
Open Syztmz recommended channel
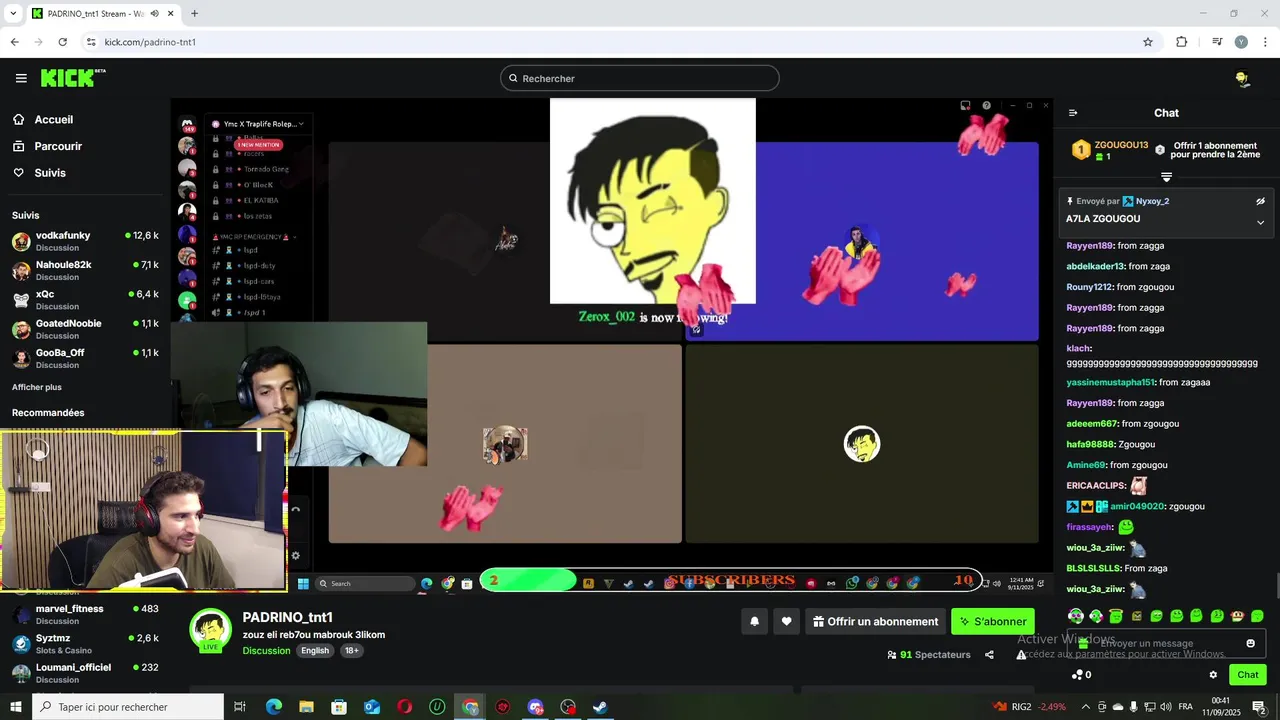click(x=85, y=643)
